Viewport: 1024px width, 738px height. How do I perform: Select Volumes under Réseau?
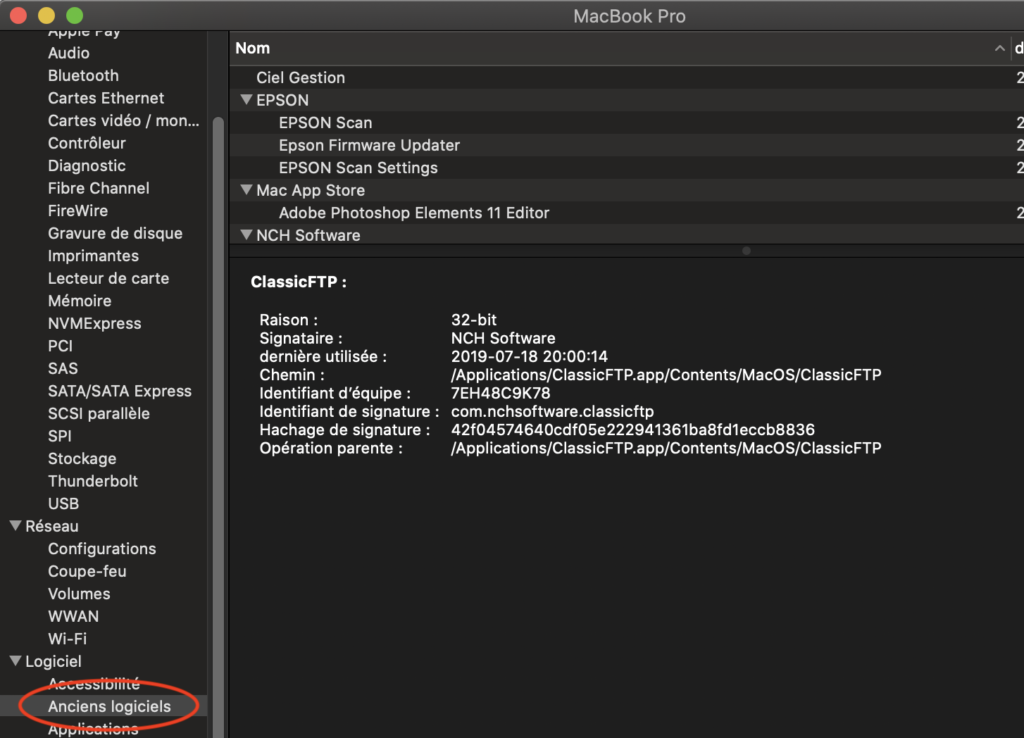click(79, 594)
